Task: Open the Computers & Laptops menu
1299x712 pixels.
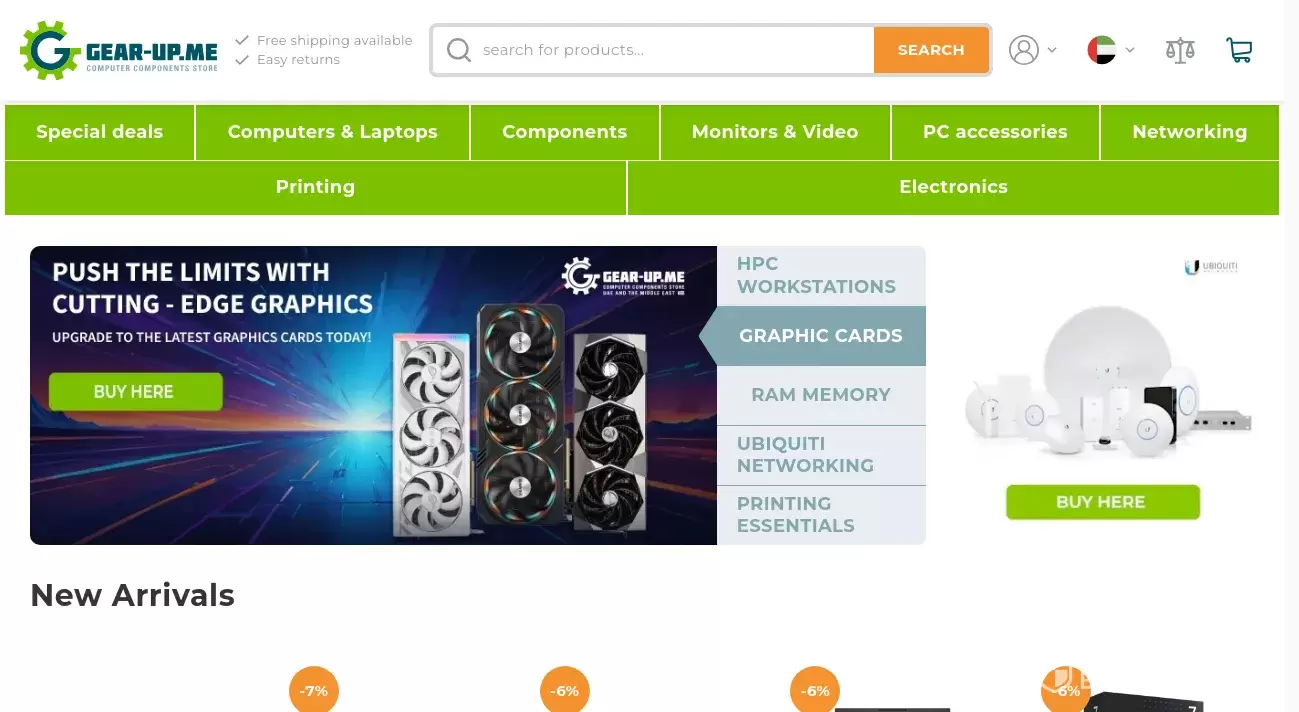Action: tap(332, 132)
